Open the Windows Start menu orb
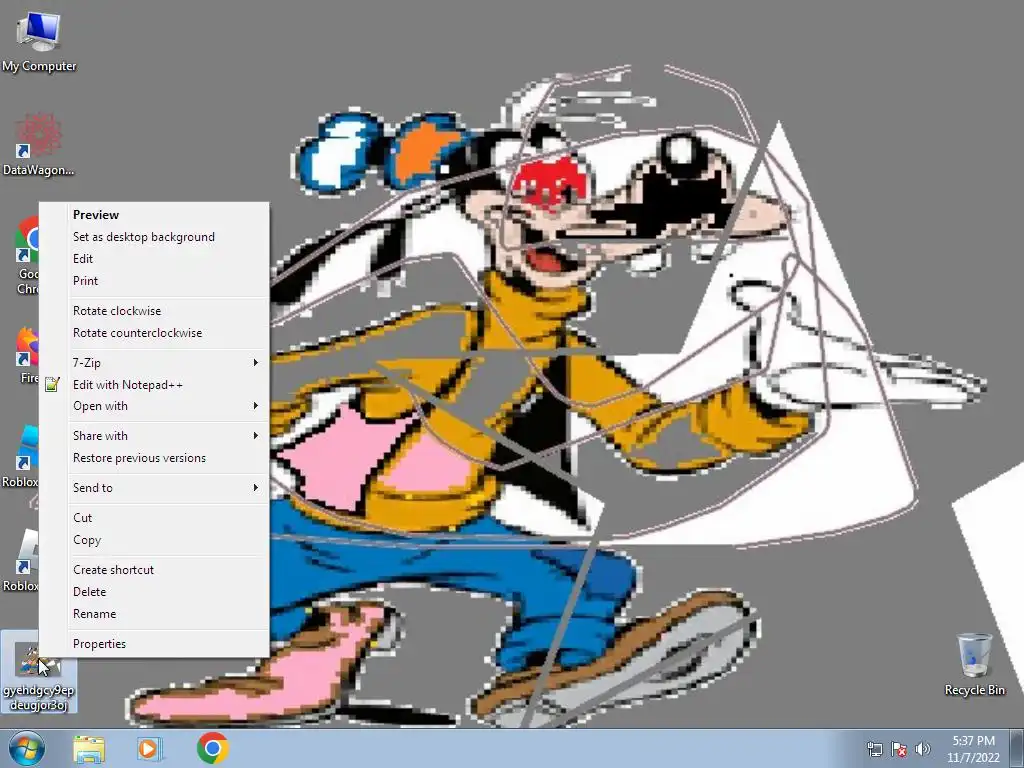Screen dimensions: 1024x768 click(27, 748)
